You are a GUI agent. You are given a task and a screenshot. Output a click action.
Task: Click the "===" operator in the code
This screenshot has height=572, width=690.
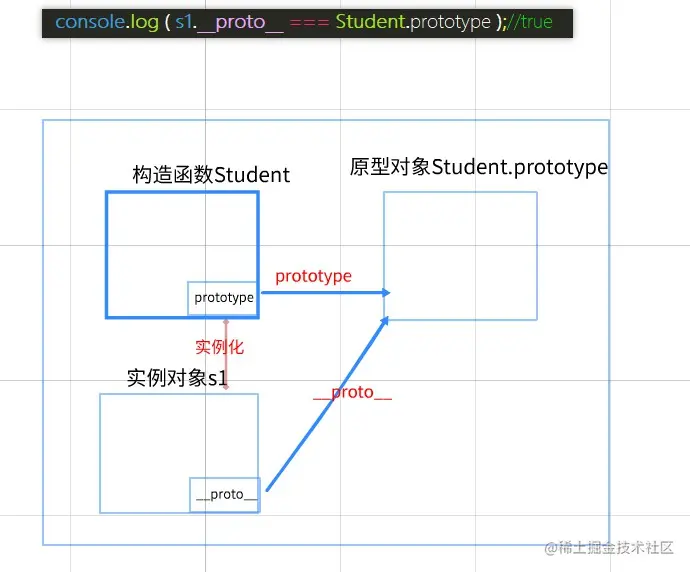309,23
